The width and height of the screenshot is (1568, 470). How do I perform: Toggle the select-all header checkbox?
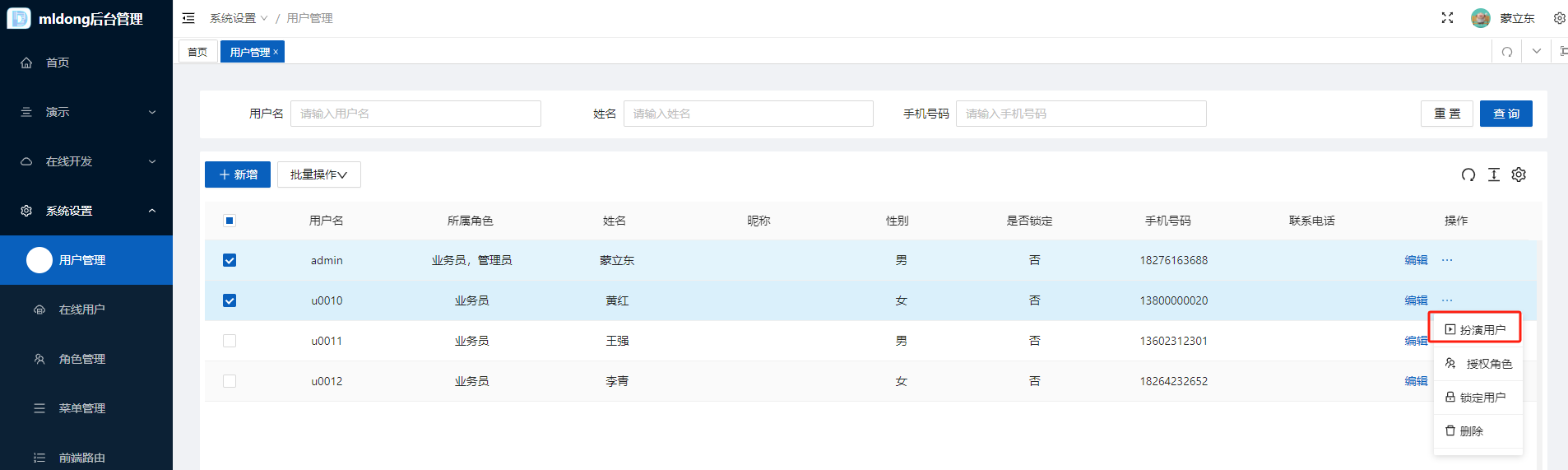230,221
